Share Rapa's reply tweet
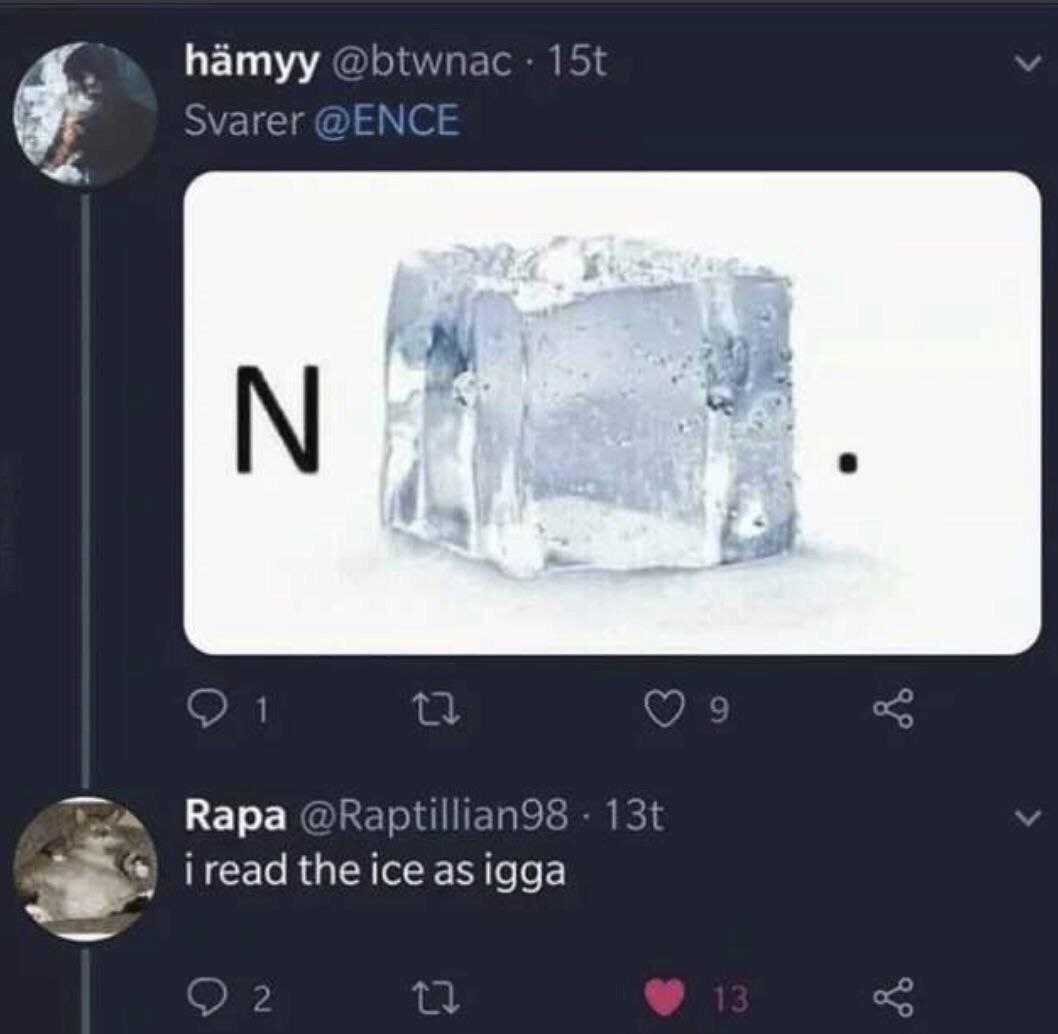 point(887,996)
